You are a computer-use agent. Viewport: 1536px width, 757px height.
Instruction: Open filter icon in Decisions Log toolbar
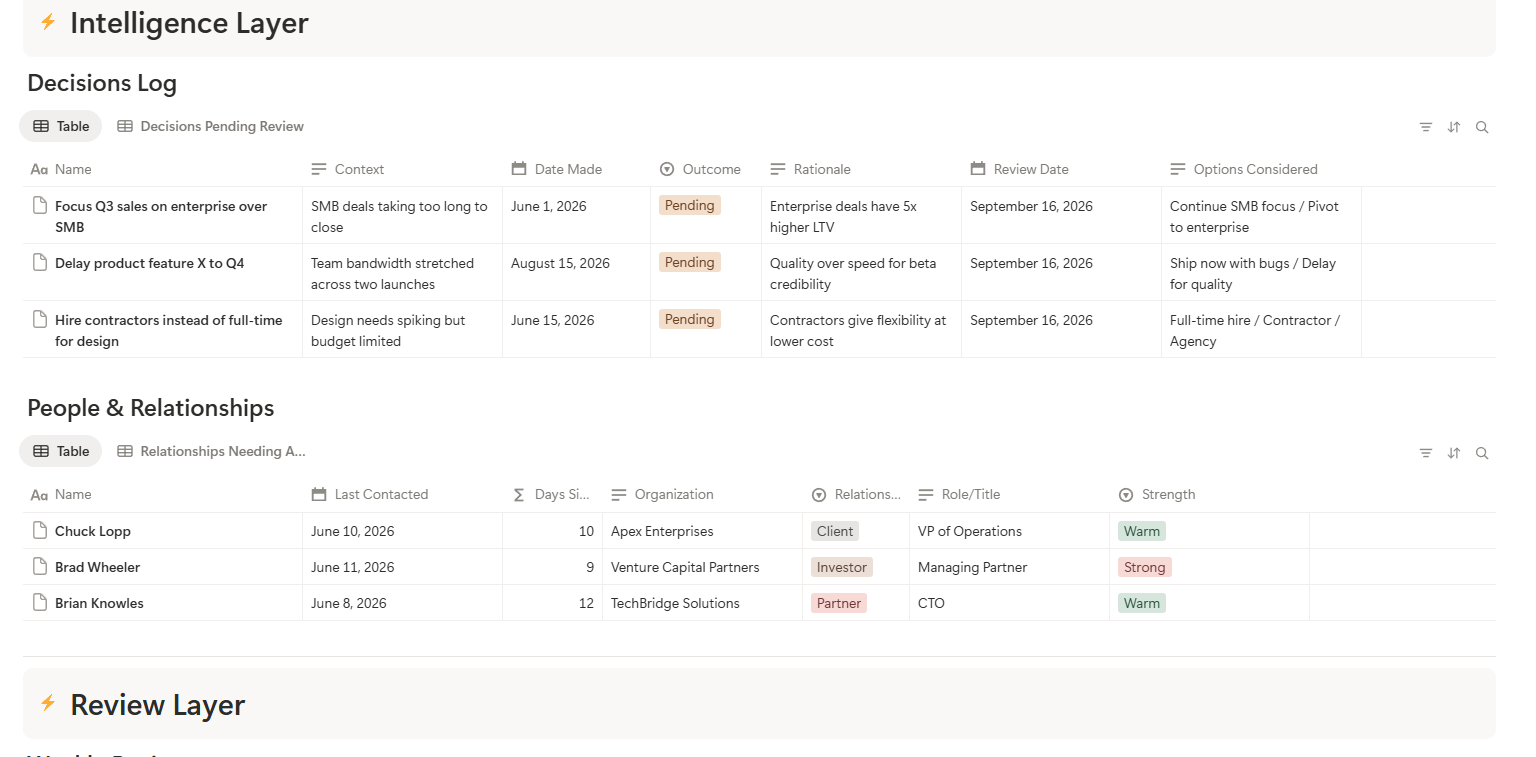[1426, 127]
